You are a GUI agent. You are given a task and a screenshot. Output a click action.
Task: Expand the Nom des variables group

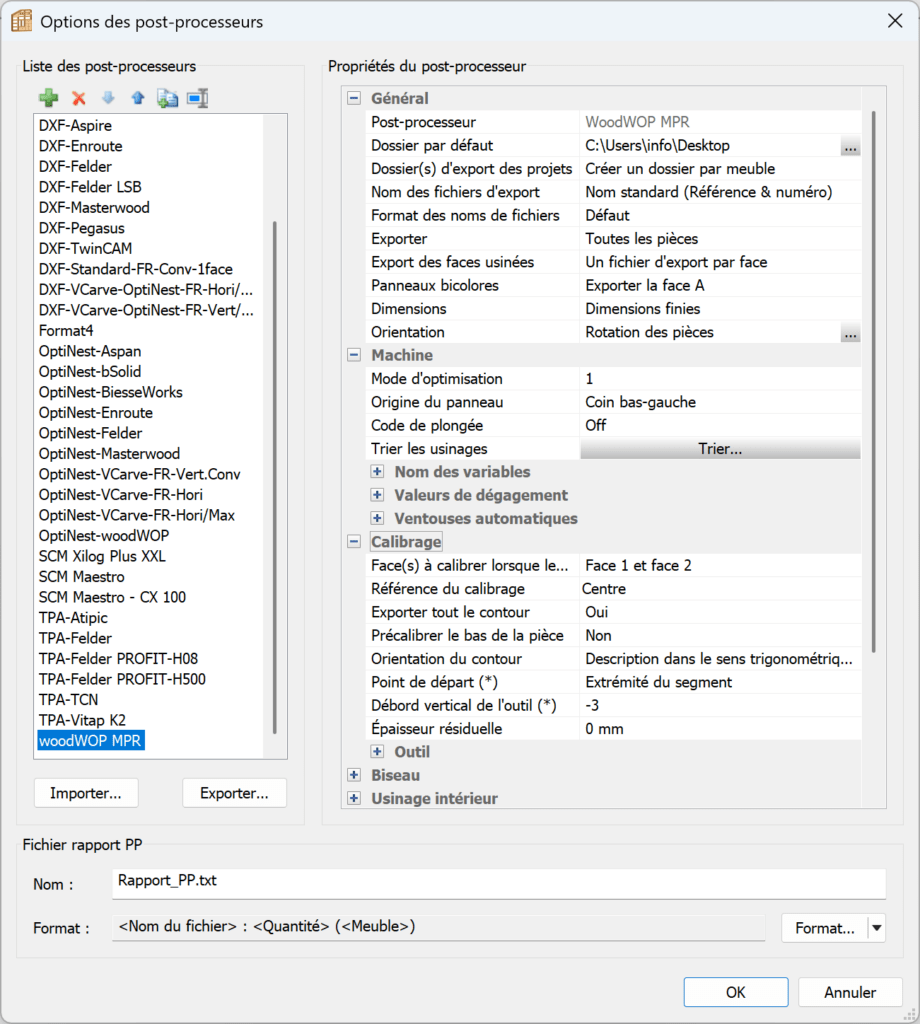377,471
